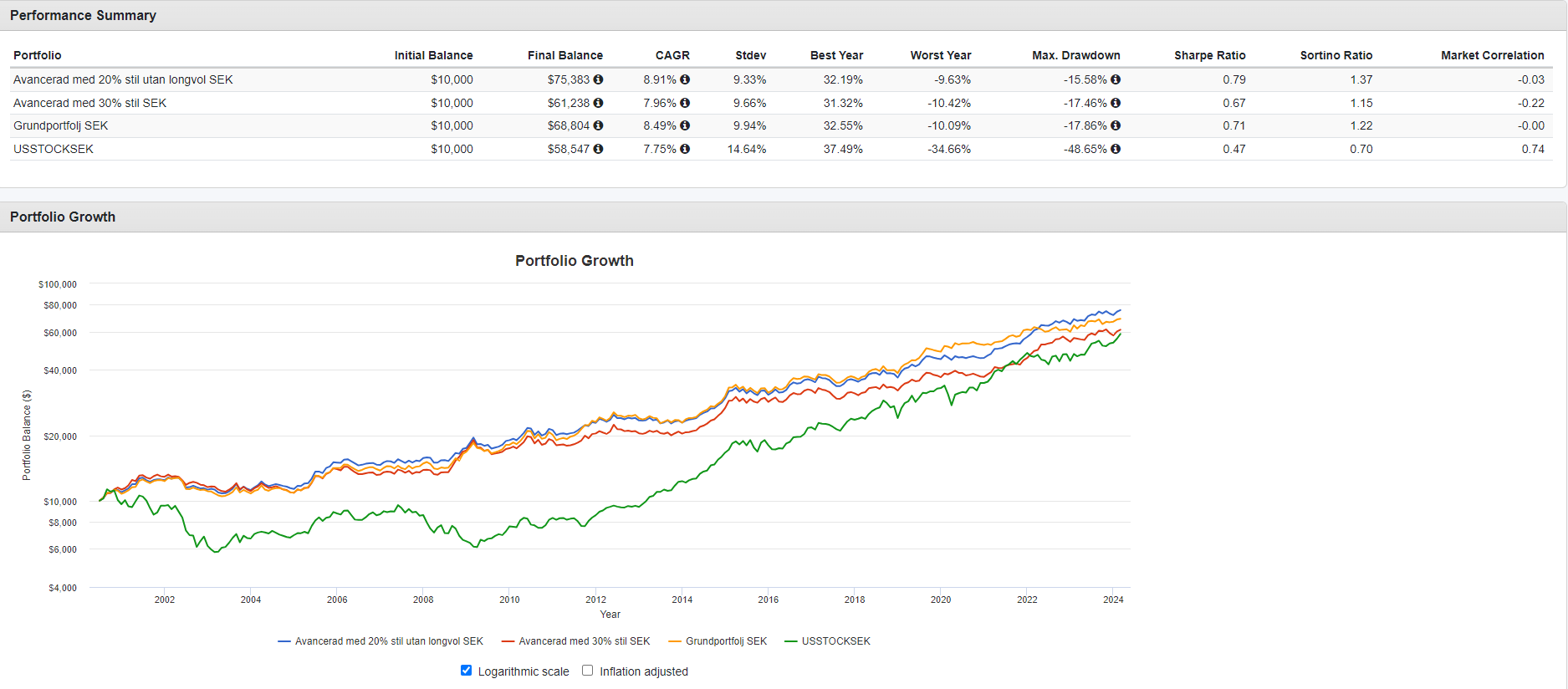Click the Sharpe Ratio column header
Viewport: 1568px width, 689px height.
(1209, 55)
